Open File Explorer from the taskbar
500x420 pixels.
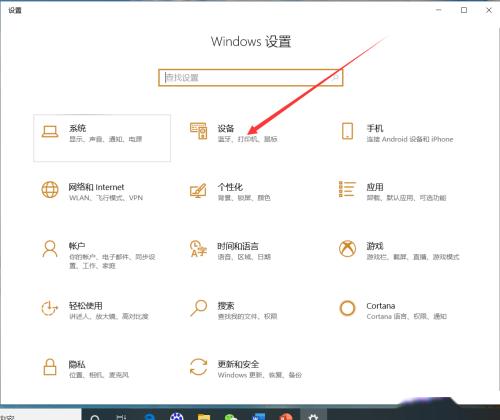click(x=204, y=417)
